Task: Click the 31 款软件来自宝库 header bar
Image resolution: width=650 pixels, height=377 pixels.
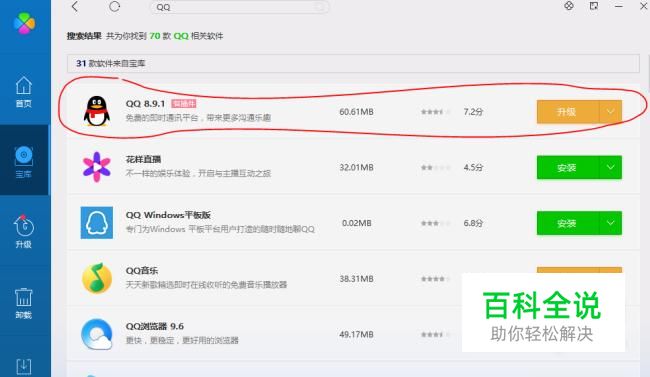Action: point(353,63)
